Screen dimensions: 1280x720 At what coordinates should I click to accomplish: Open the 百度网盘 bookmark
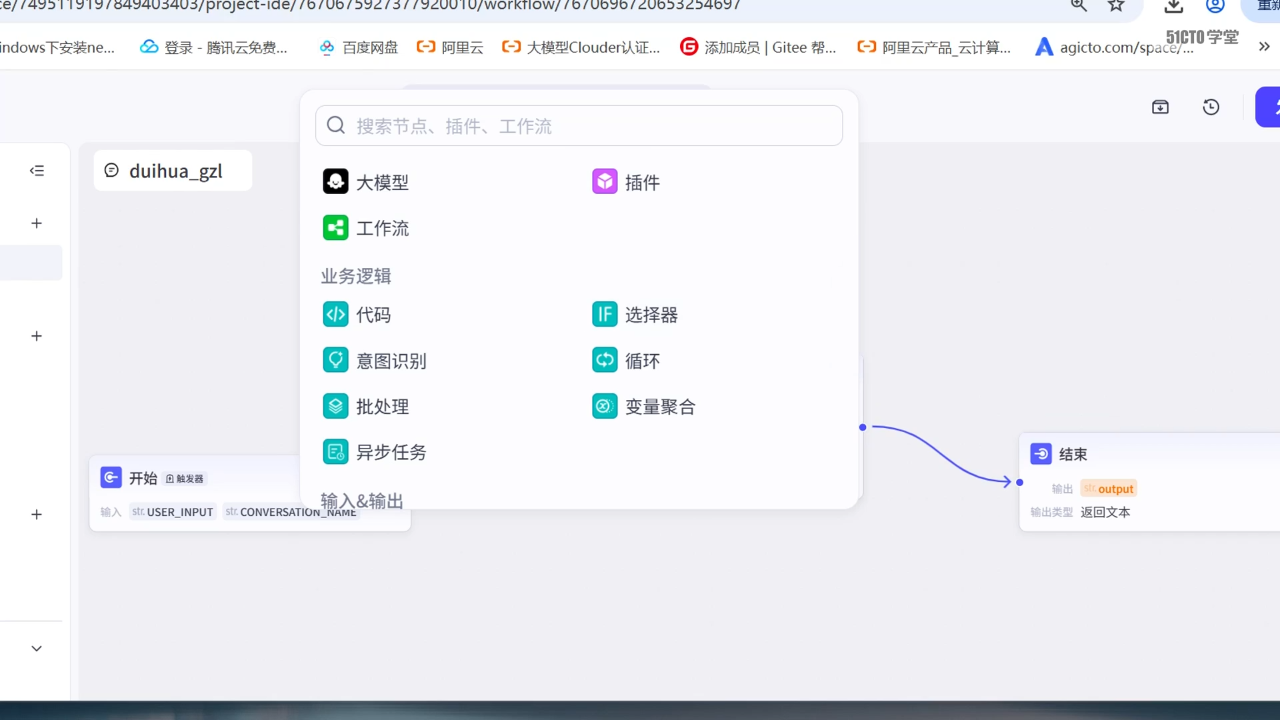[x=357, y=47]
